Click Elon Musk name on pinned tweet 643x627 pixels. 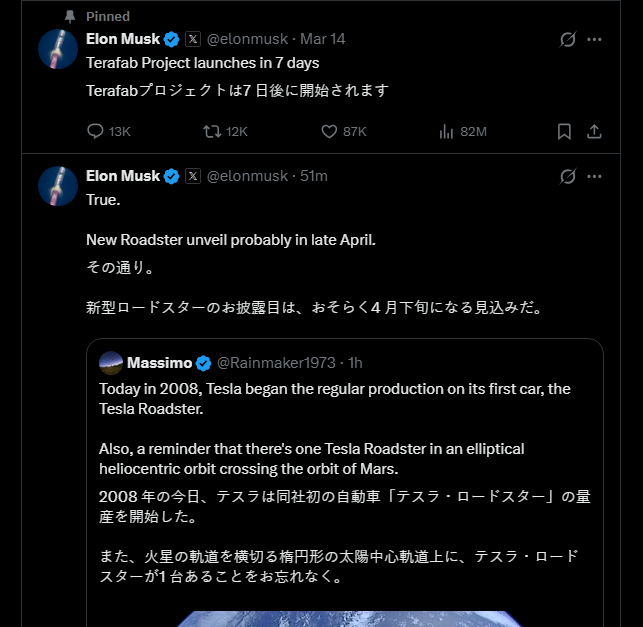coord(123,39)
